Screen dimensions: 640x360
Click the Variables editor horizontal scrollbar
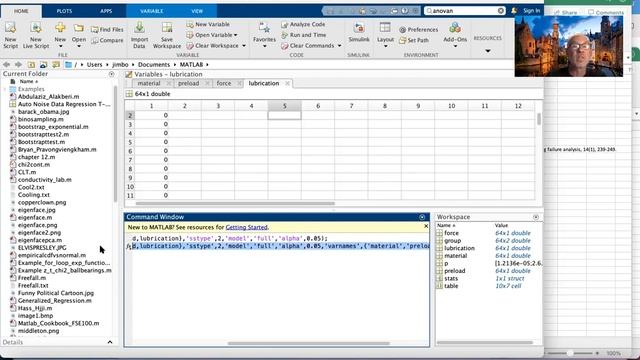(235, 203)
